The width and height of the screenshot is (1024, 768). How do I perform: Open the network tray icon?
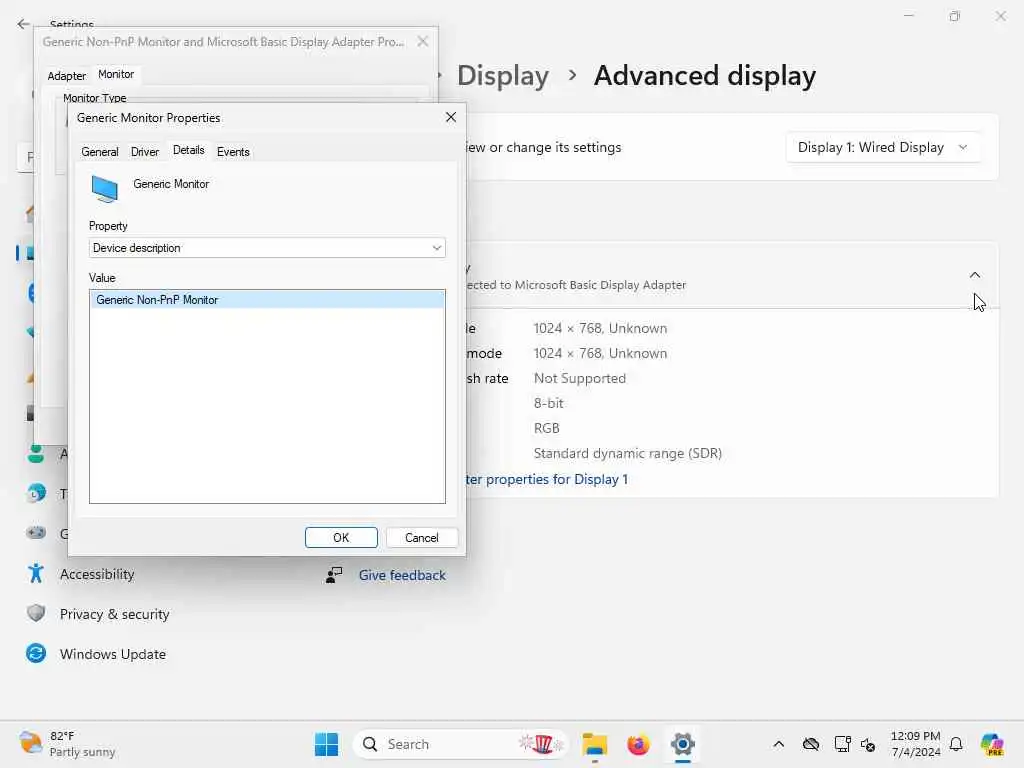coord(842,744)
